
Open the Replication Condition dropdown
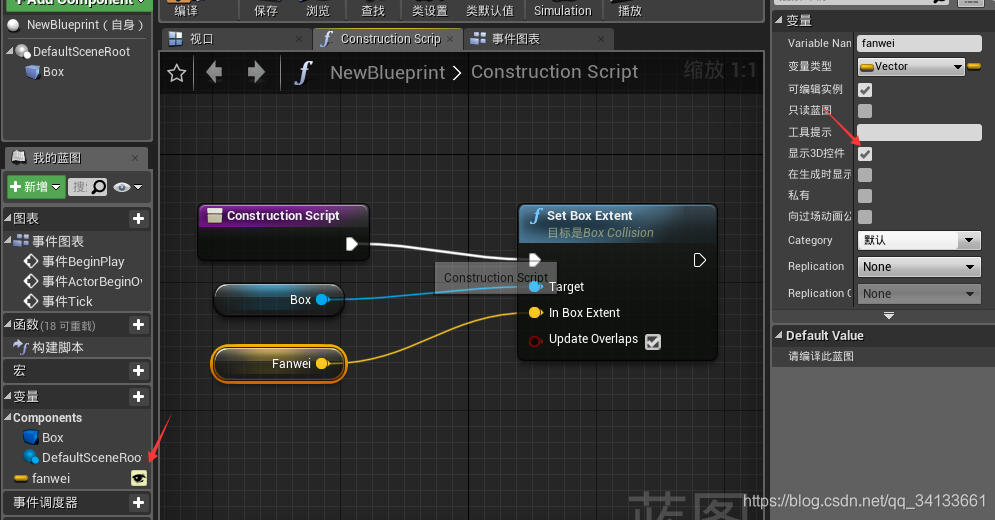pyautogui.click(x=919, y=293)
